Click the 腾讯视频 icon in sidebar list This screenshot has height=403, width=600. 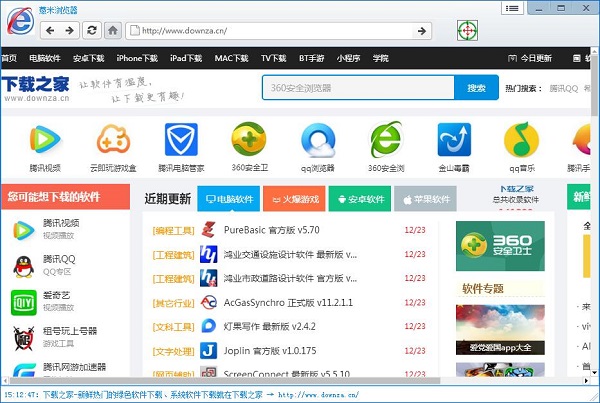coord(24,230)
